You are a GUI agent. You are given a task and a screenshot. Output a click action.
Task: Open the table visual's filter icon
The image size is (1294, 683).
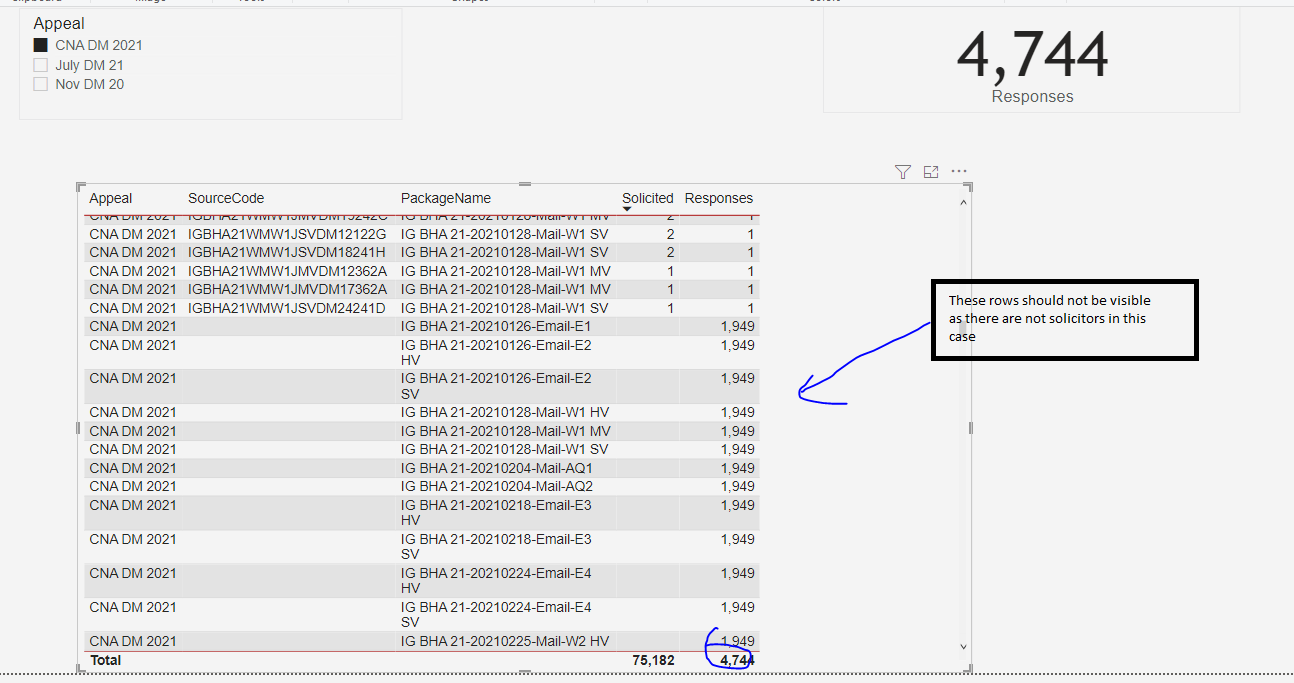tap(903, 172)
